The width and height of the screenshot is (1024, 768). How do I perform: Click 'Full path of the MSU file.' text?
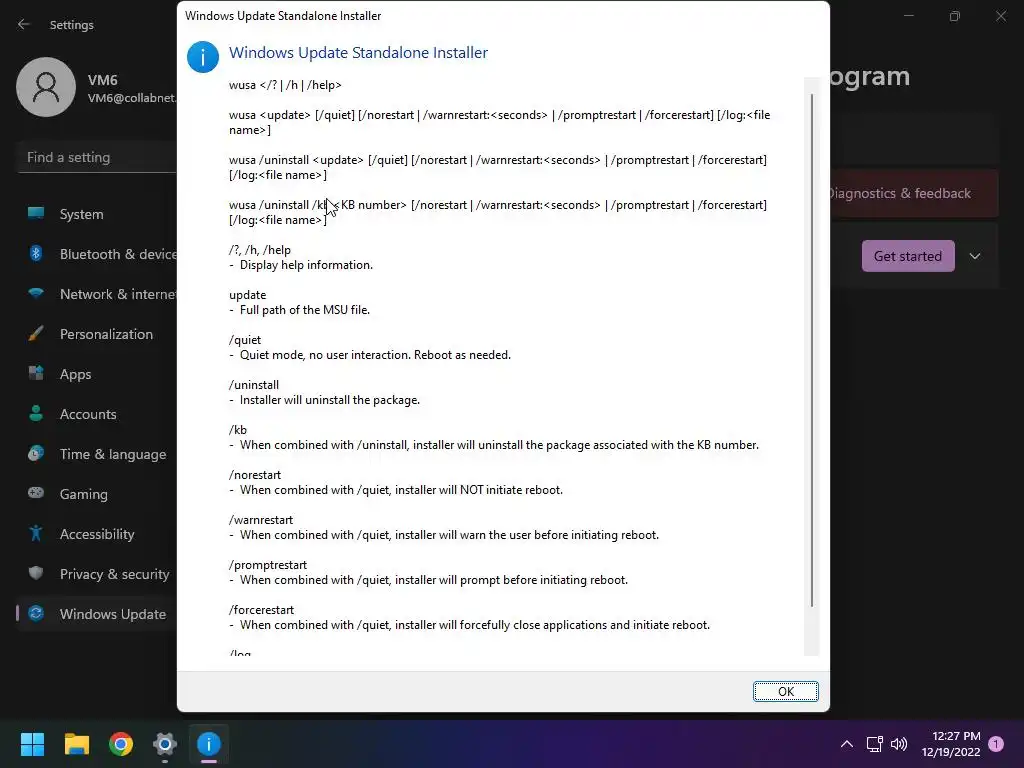point(305,310)
